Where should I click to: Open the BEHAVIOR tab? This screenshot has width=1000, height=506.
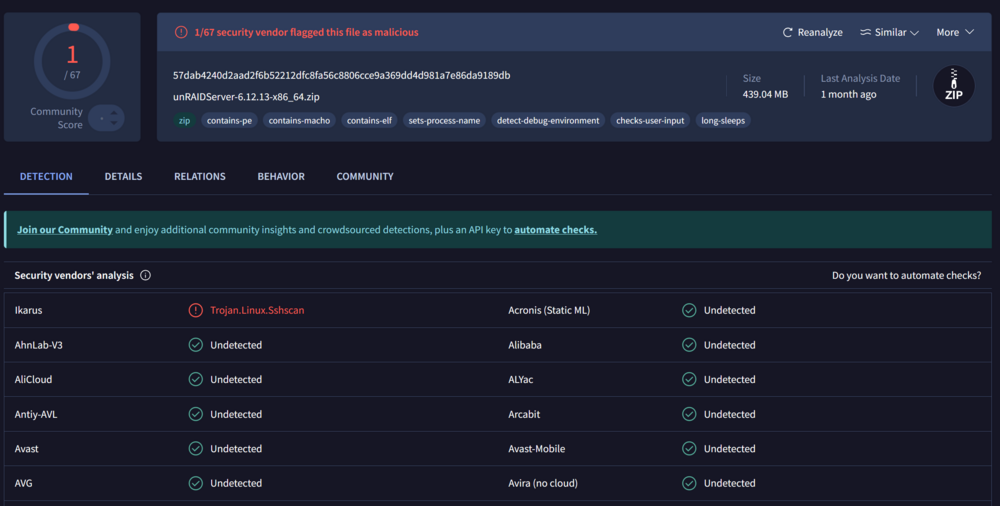pyautogui.click(x=281, y=176)
